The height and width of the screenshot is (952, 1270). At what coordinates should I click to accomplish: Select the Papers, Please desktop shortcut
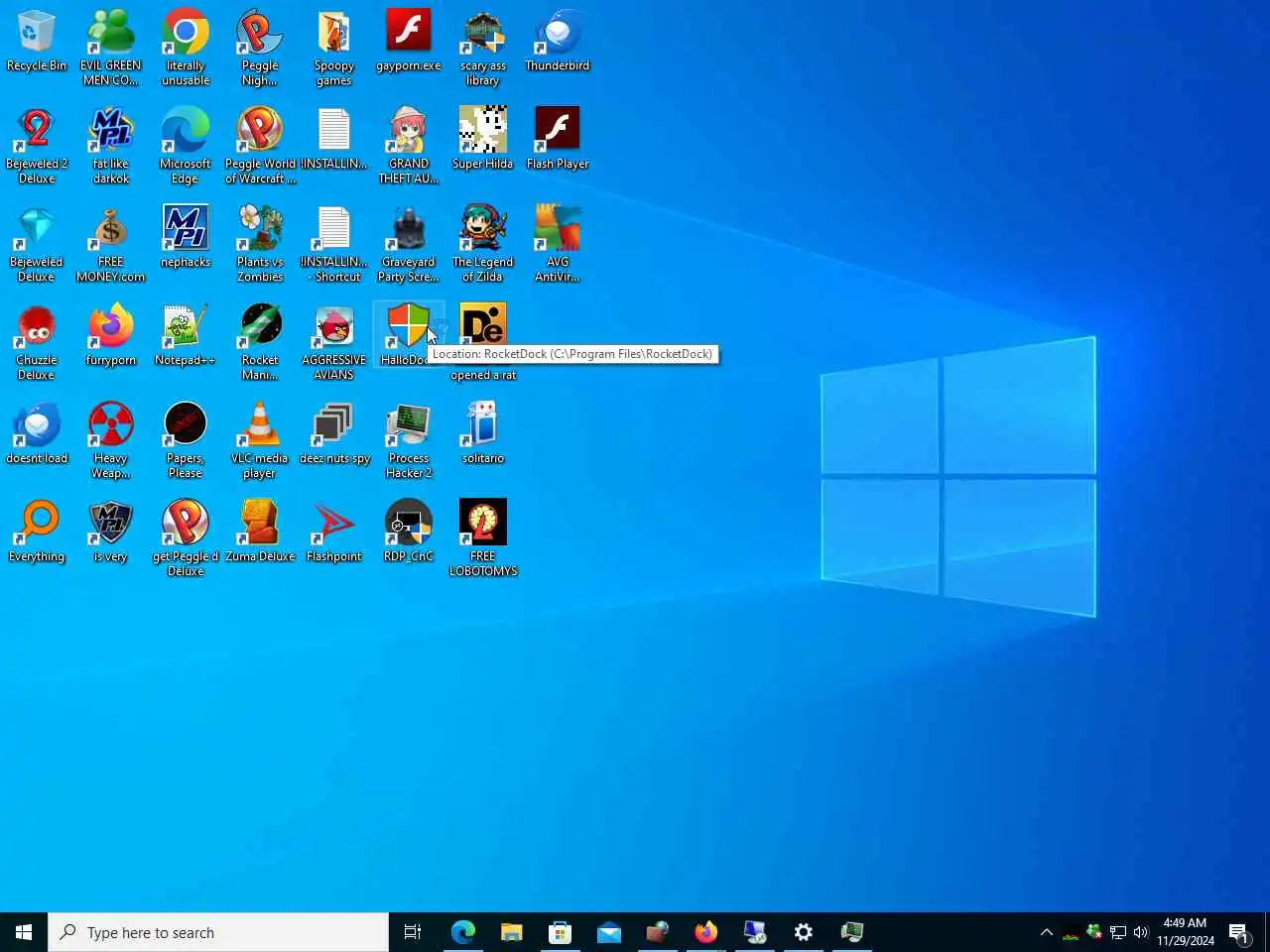pyautogui.click(x=186, y=440)
